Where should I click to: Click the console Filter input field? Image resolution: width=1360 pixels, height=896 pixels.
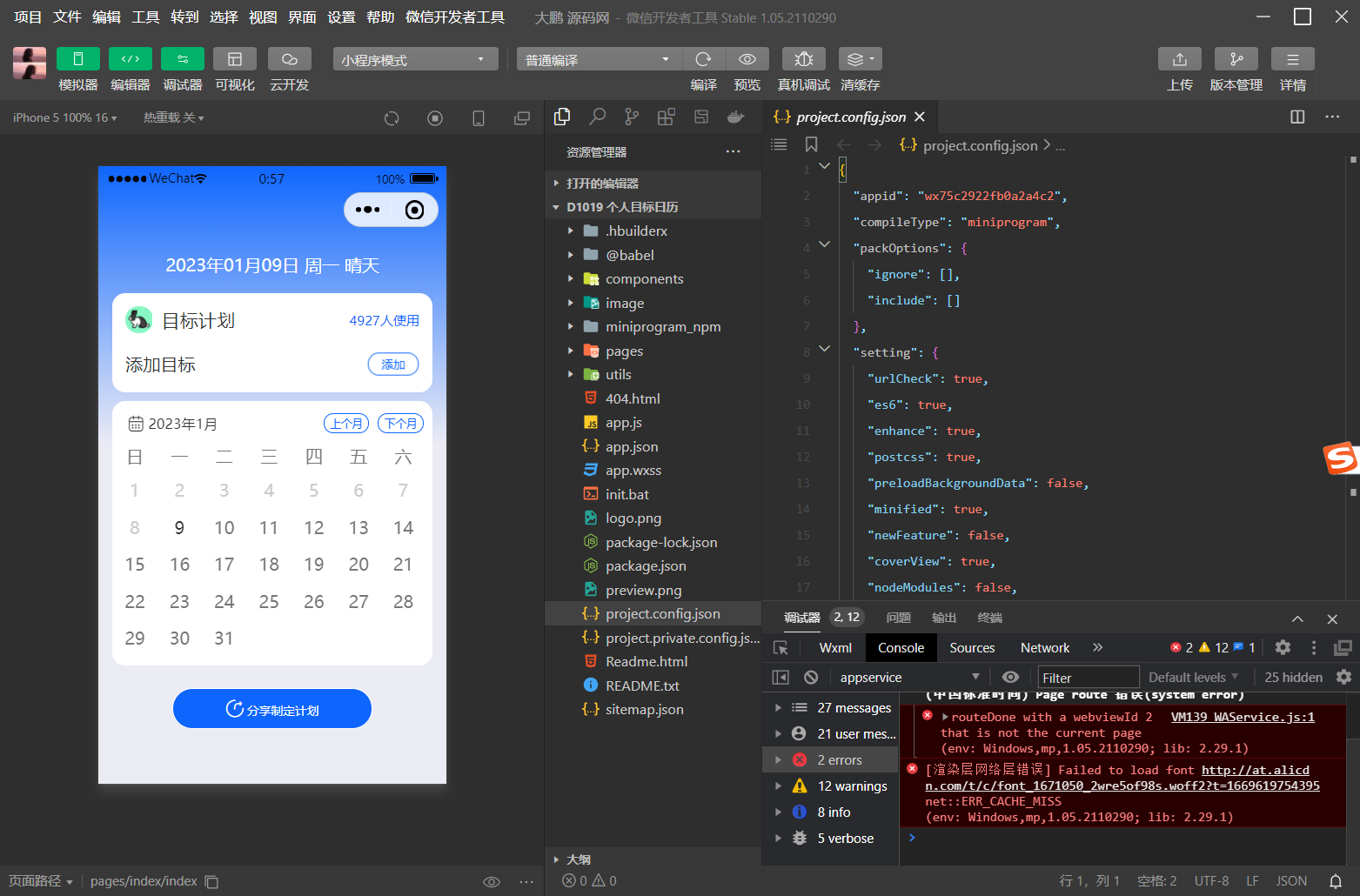click(x=1088, y=677)
